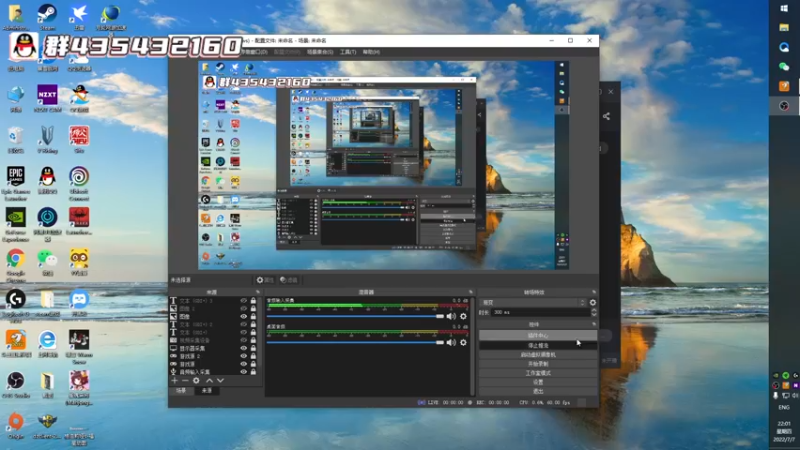Viewport: 800px width, 450px height.
Task: Pop out the scene transitions dock panel
Action: pyautogui.click(x=593, y=292)
